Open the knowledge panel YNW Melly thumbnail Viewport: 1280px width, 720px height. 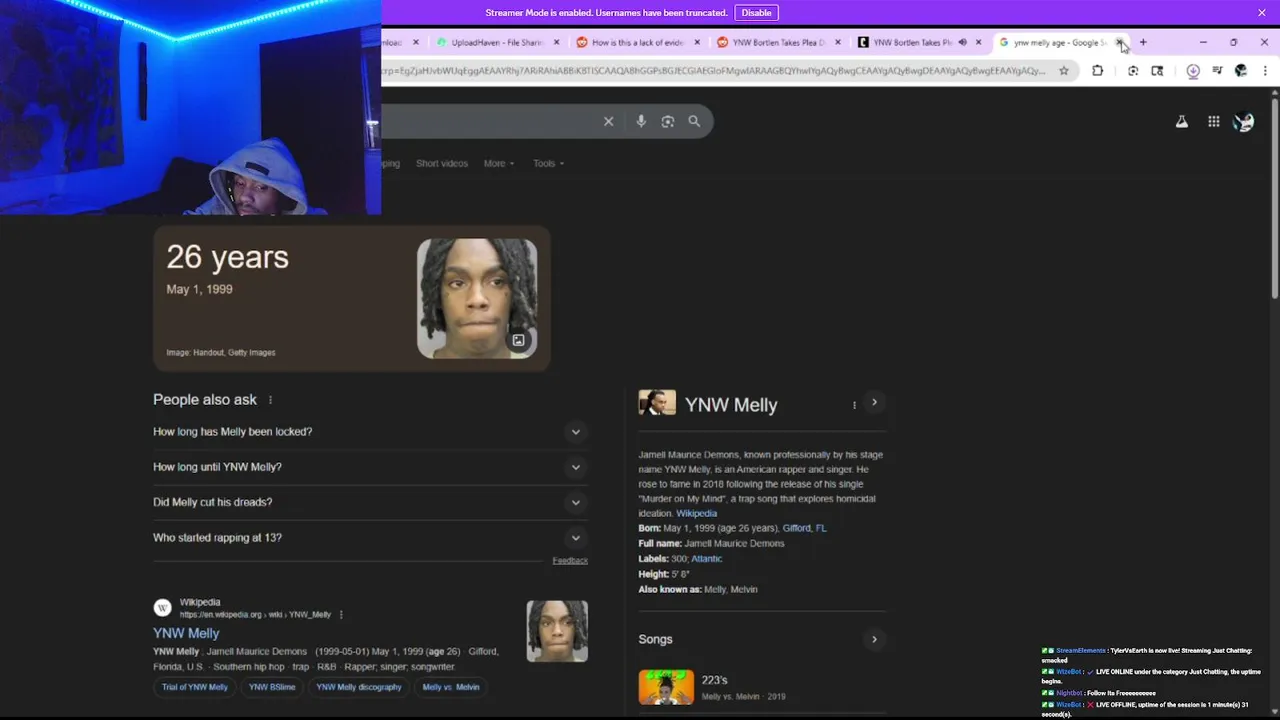pyautogui.click(x=657, y=402)
